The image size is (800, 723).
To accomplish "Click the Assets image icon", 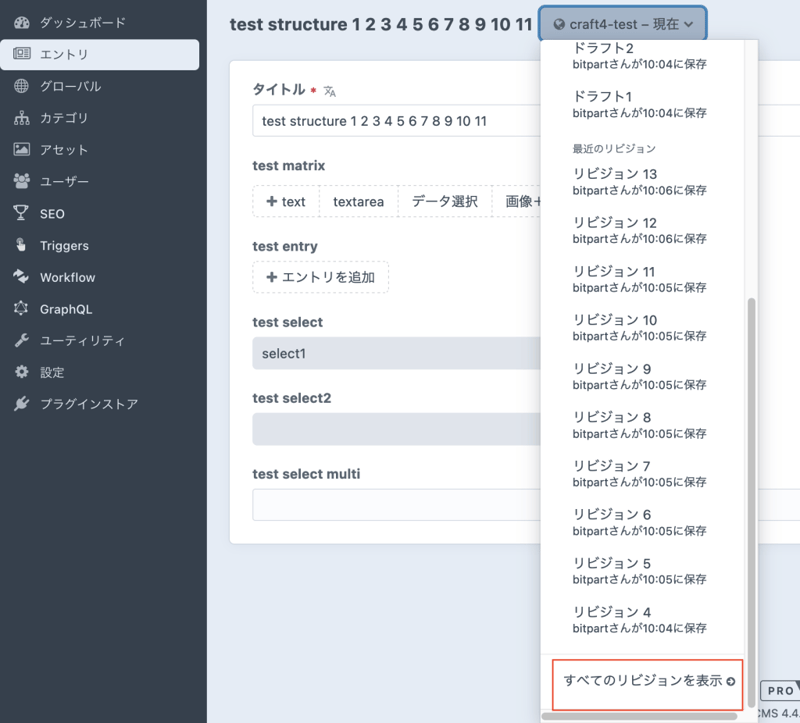I will (x=22, y=150).
